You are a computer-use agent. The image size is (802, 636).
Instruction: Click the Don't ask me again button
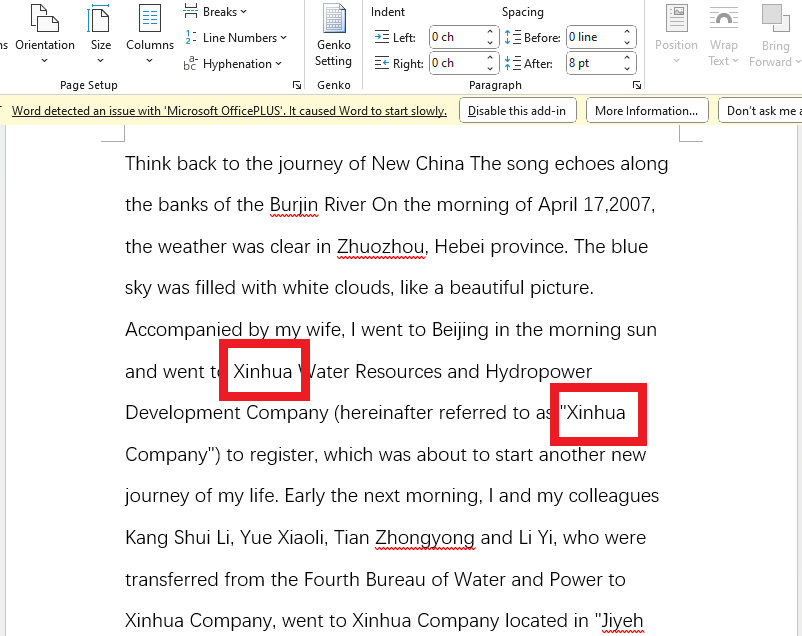(761, 111)
